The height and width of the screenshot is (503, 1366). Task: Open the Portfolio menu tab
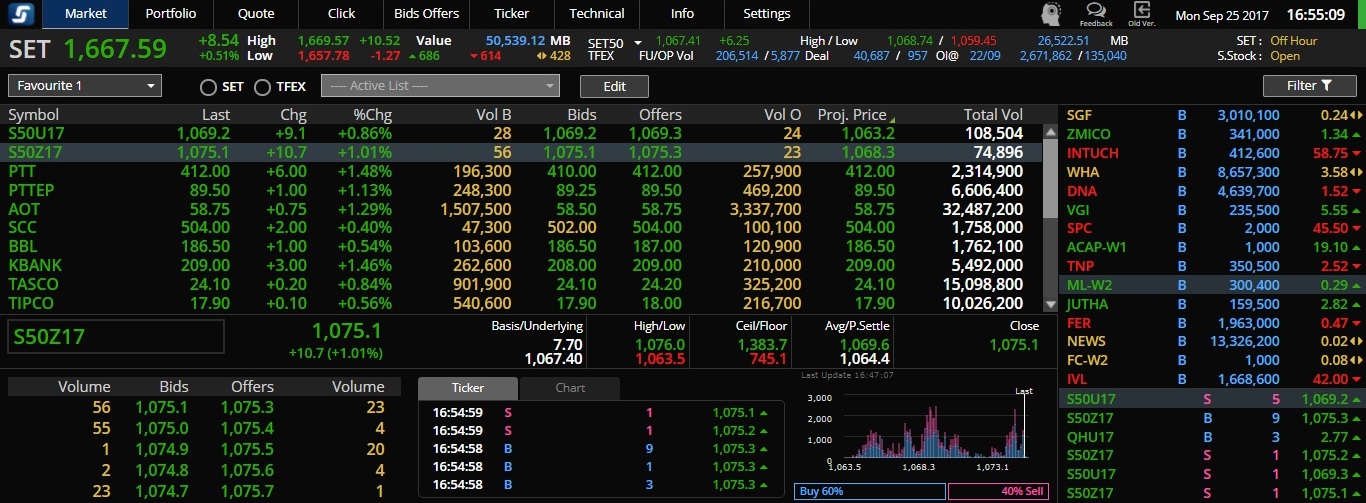tap(171, 14)
